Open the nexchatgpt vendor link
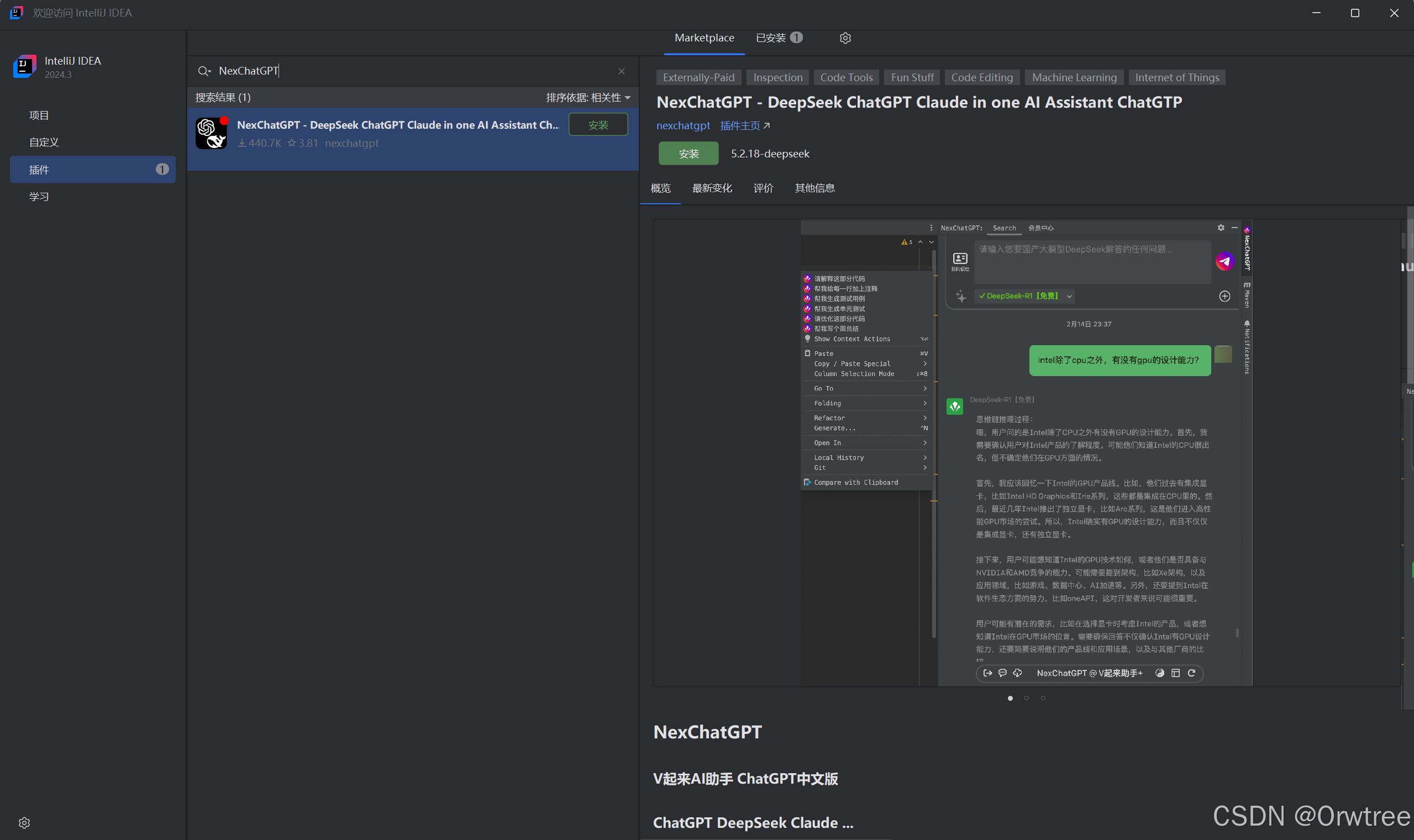This screenshot has height=840, width=1414. tap(682, 126)
